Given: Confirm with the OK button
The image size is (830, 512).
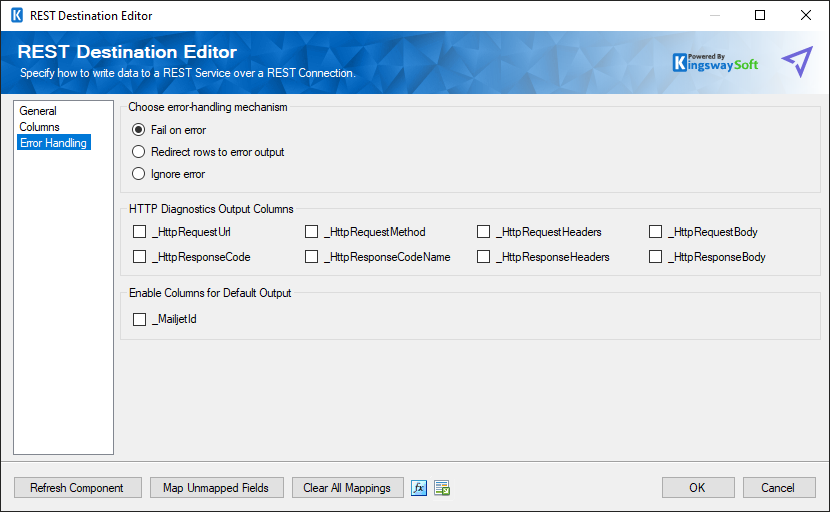Looking at the screenshot, I should coord(698,488).
